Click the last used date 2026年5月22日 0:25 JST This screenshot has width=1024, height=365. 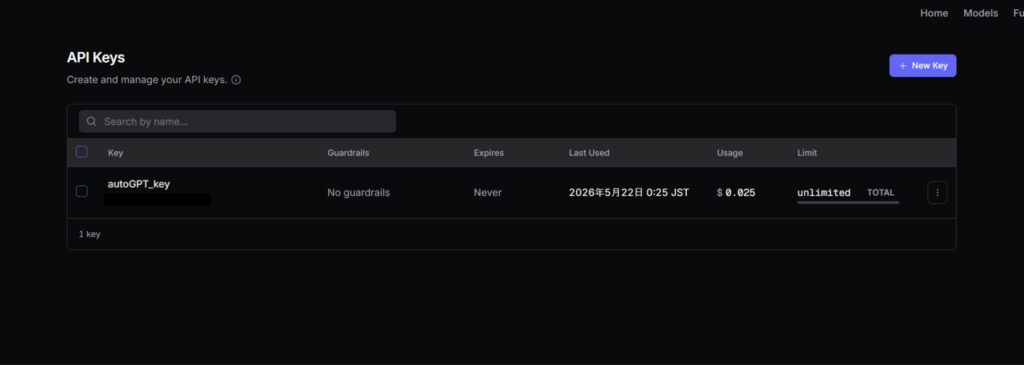pyautogui.click(x=629, y=193)
